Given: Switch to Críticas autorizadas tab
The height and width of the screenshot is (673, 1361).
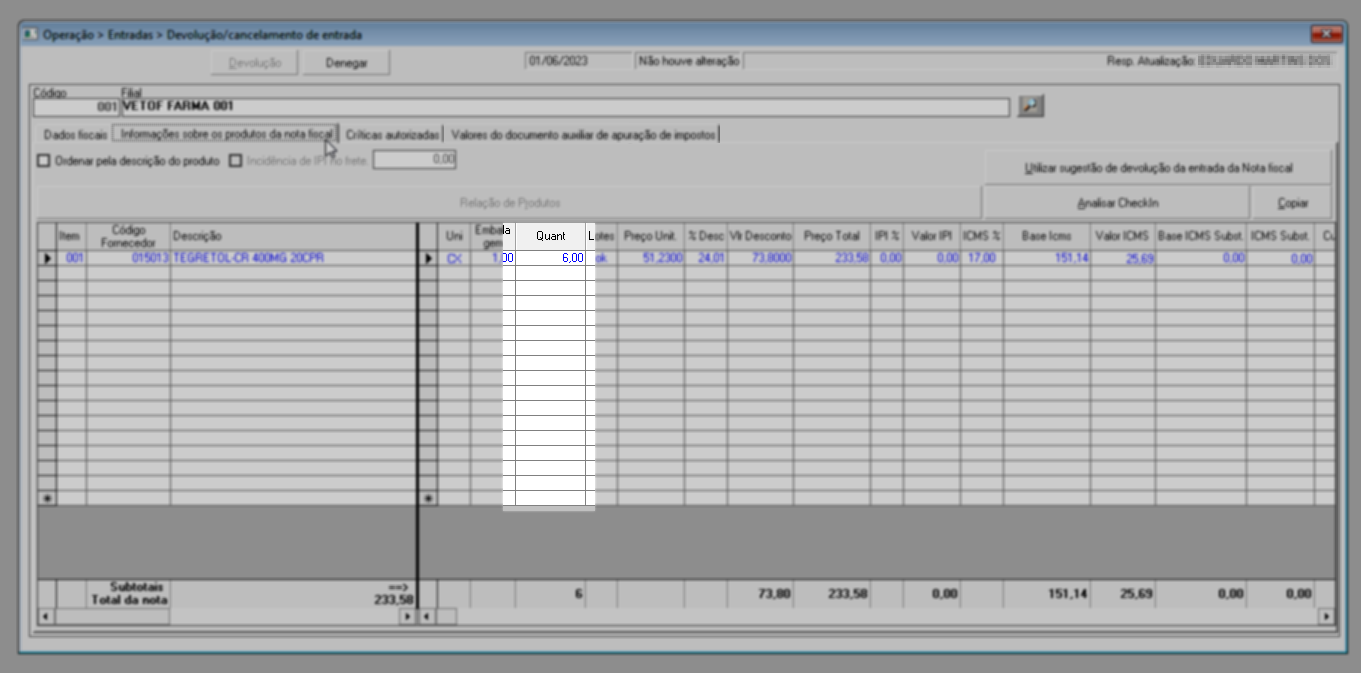Looking at the screenshot, I should (x=392, y=134).
